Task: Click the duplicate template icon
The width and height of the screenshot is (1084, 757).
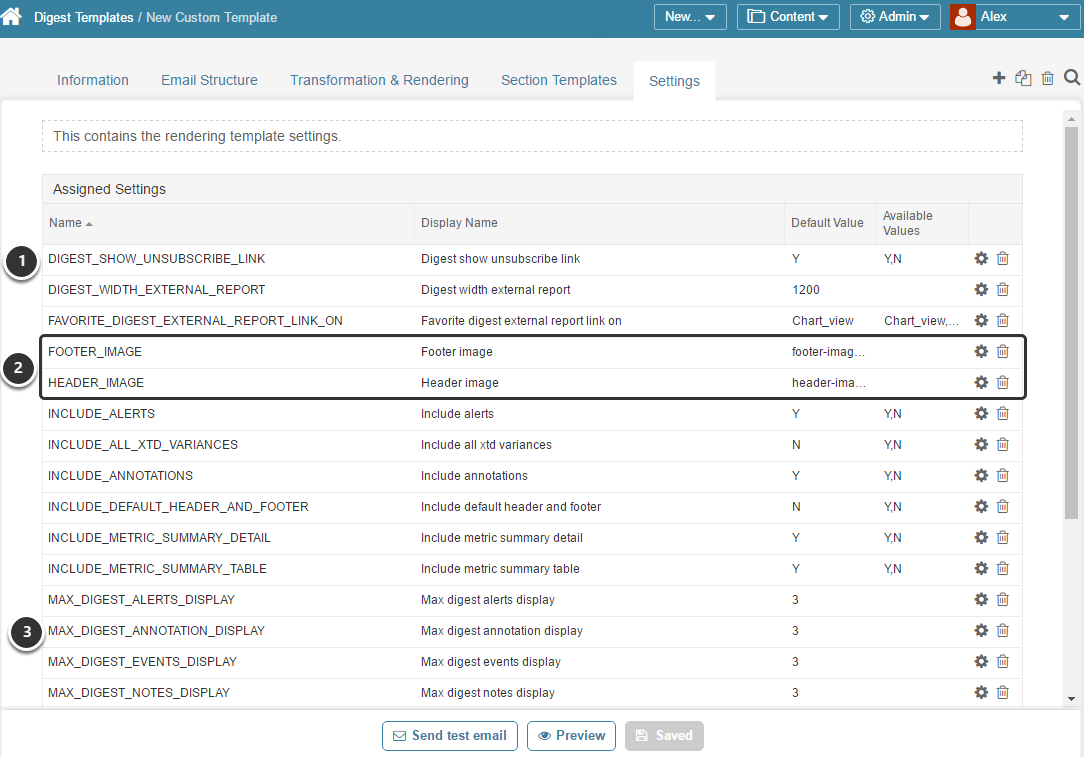Action: point(1023,78)
